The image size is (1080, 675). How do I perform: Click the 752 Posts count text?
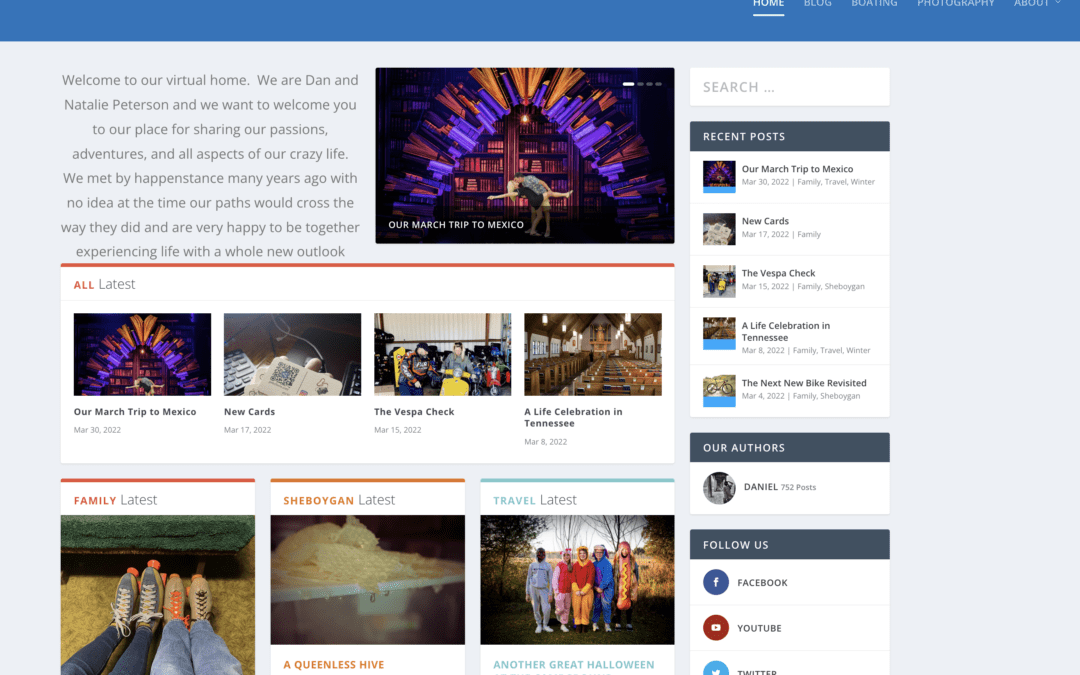pyautogui.click(x=798, y=487)
